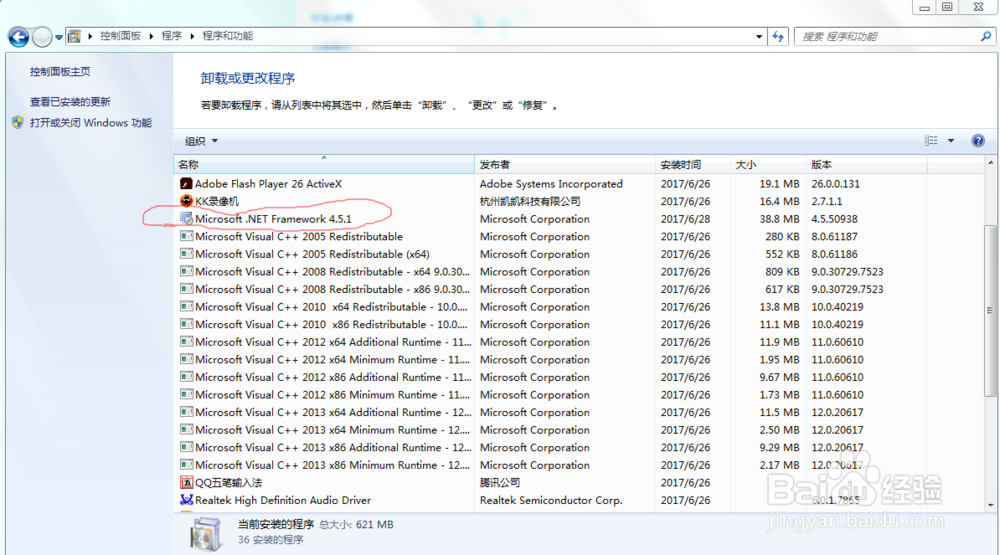
Task: Click publisher 腾讯公司
Action: coord(500,482)
